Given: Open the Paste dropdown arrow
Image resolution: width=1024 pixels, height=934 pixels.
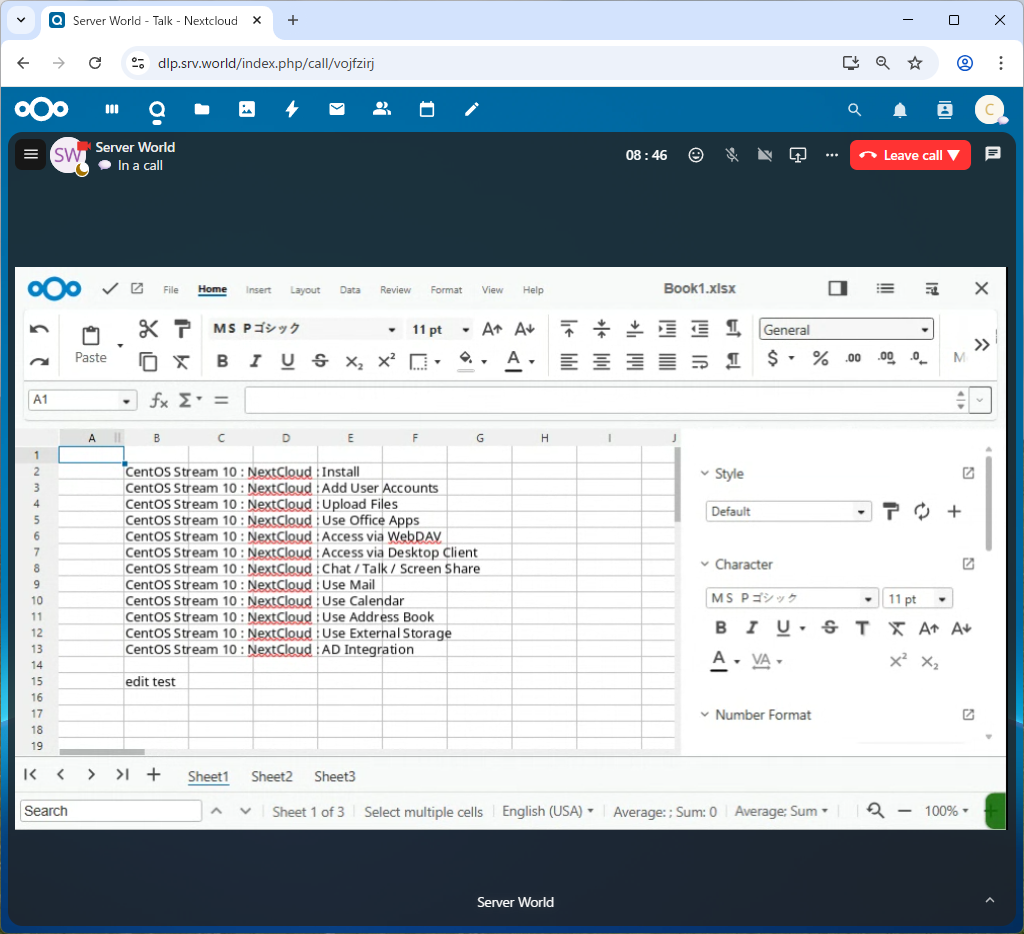Looking at the screenshot, I should tap(120, 345).
